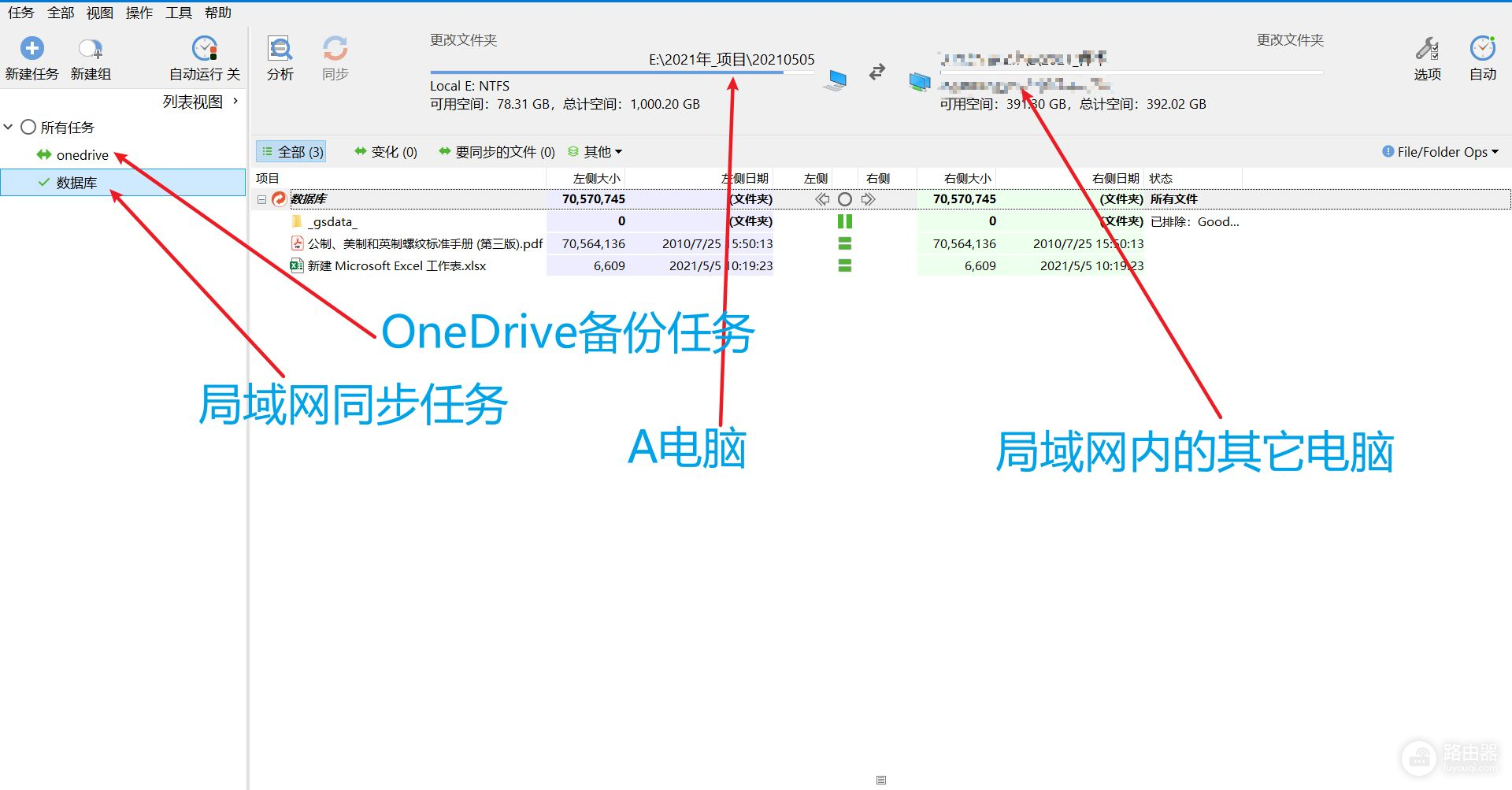This screenshot has height=790, width=1512.
Task: Switch to the 变化 (0) filter tab
Action: point(386,152)
